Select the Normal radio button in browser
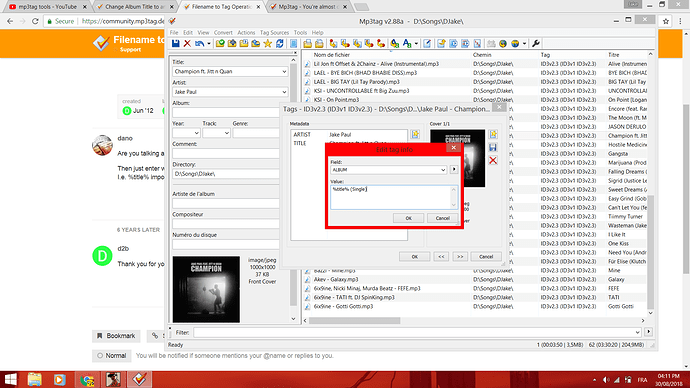The width and height of the screenshot is (690, 388). 100,355
